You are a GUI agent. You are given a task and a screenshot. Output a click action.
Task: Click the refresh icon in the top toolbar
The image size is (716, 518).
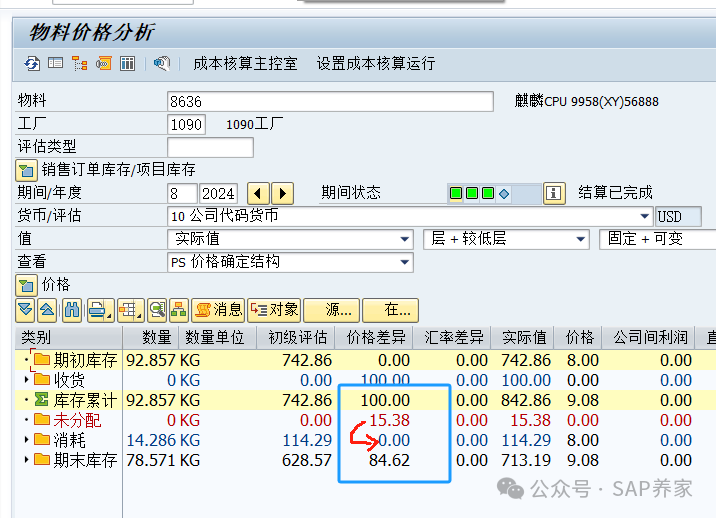pyautogui.click(x=32, y=63)
